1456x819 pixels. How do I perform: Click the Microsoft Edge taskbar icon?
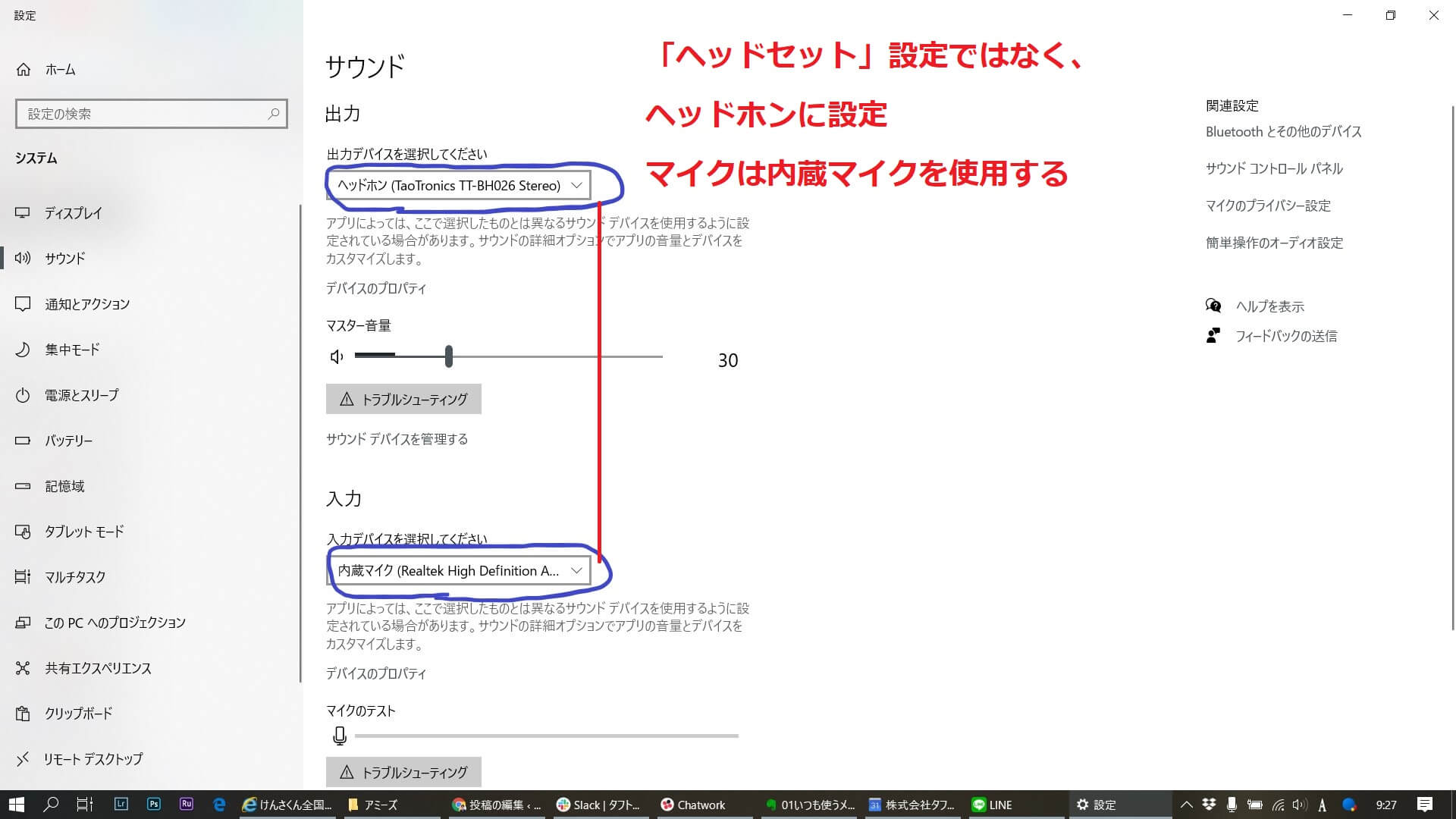tap(219, 805)
